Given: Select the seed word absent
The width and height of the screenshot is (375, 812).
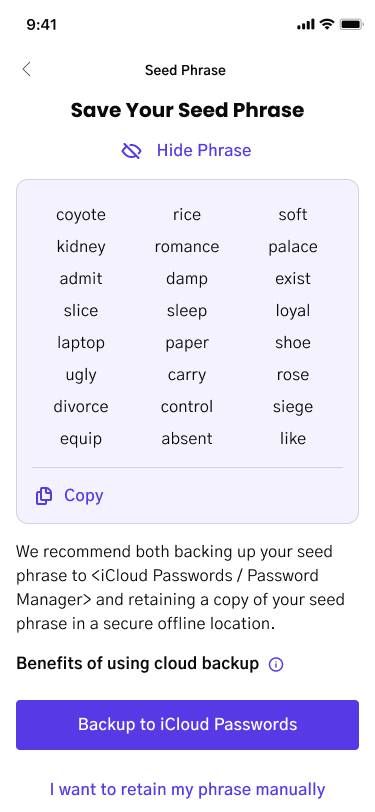Looking at the screenshot, I should [x=187, y=439].
